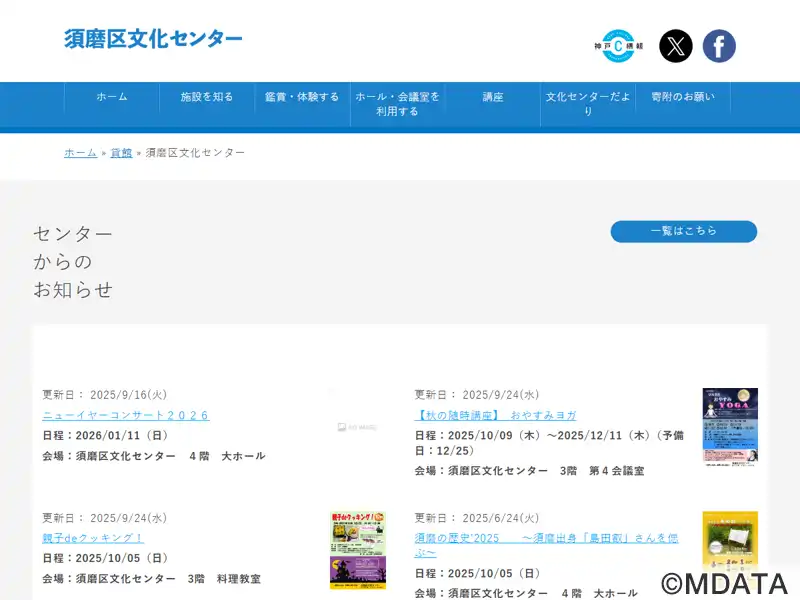
Task: Go to the 講座 menu item
Action: tap(493, 97)
